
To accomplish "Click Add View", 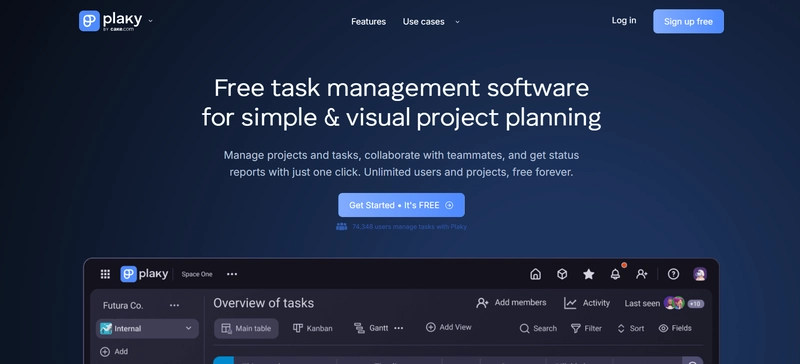I will [448, 327].
